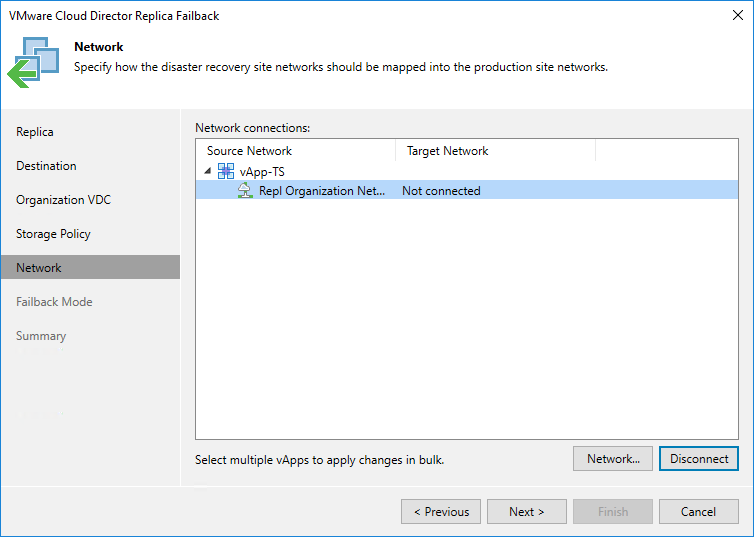This screenshot has height=537, width=754.
Task: Click the Source Network column header
Action: pyautogui.click(x=296, y=150)
